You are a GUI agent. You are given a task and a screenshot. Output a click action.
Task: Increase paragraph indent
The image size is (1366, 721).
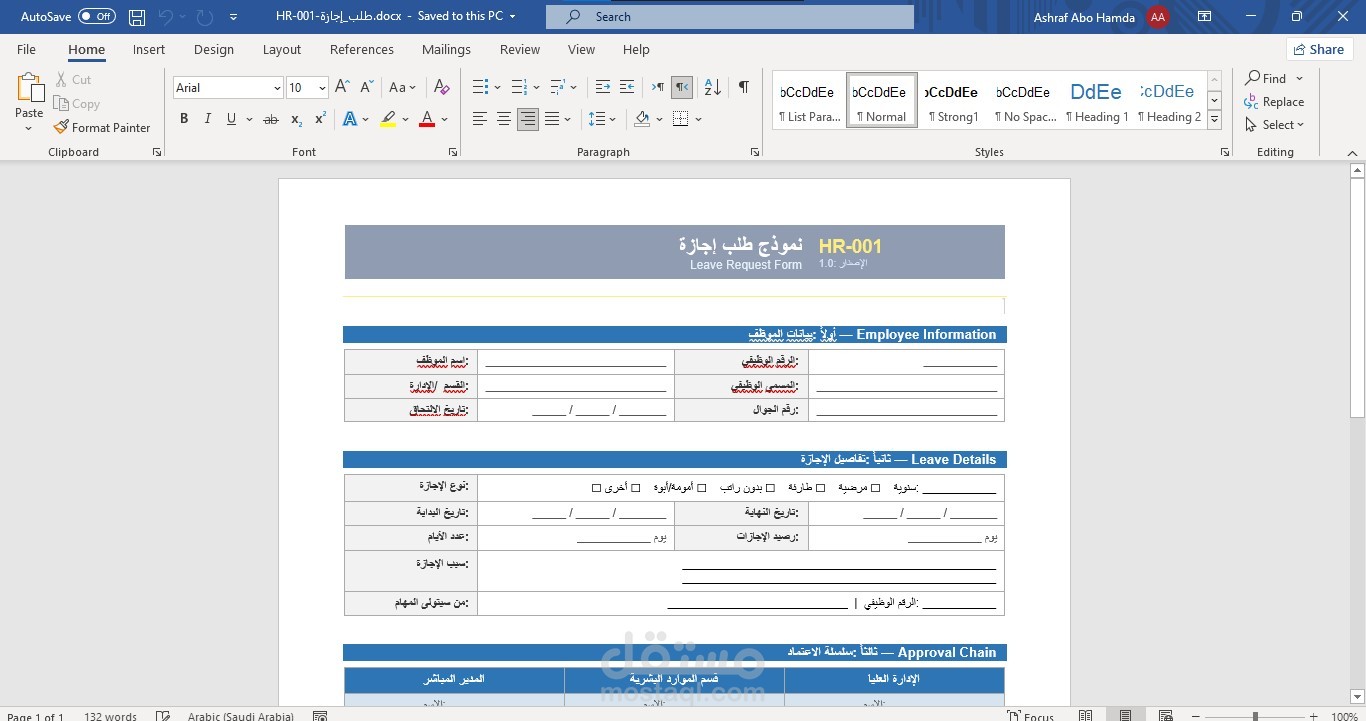click(627, 87)
